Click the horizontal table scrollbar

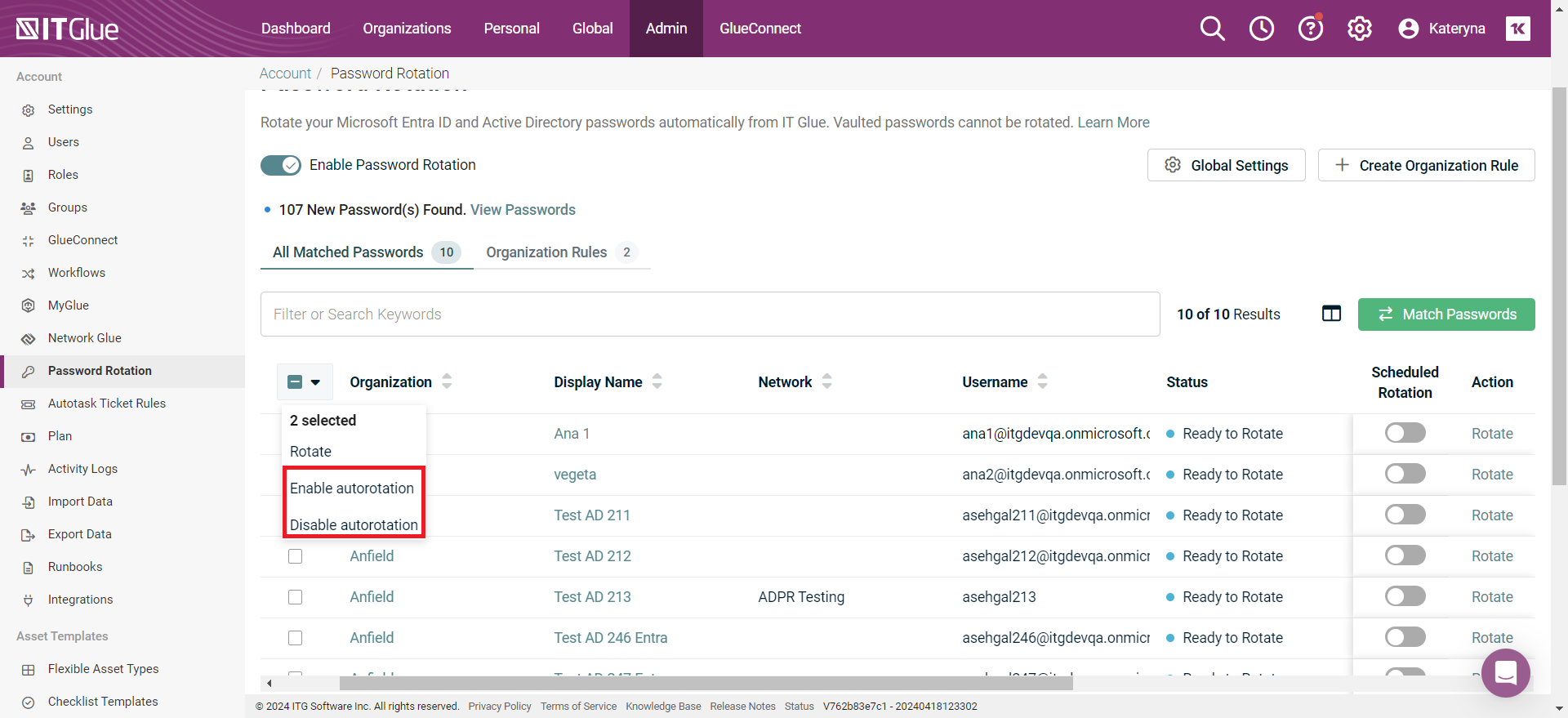(x=706, y=683)
